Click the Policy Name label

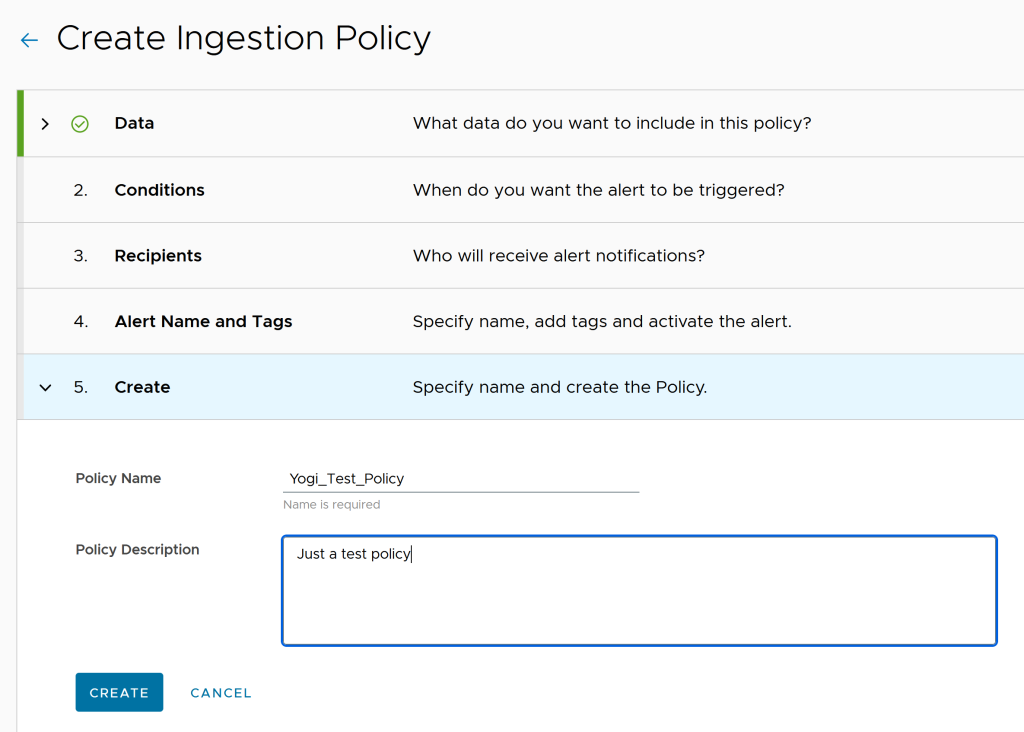pos(118,479)
